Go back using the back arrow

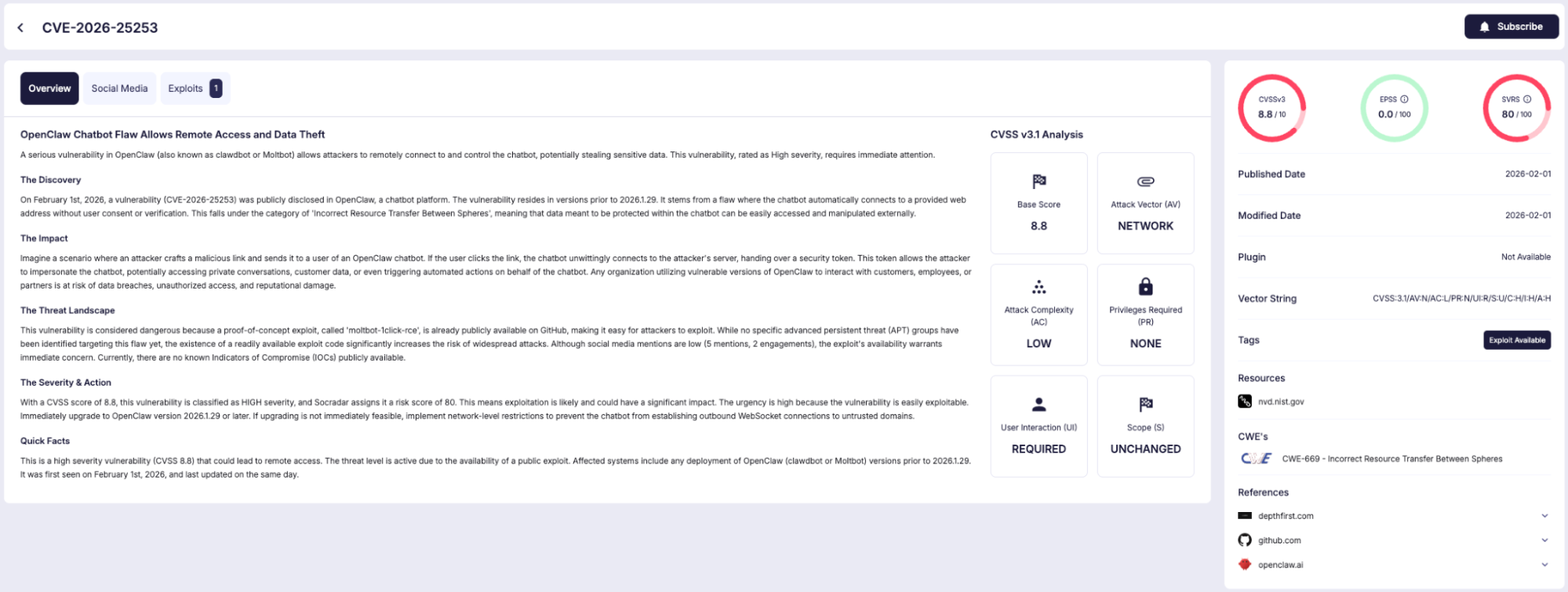click(20, 27)
